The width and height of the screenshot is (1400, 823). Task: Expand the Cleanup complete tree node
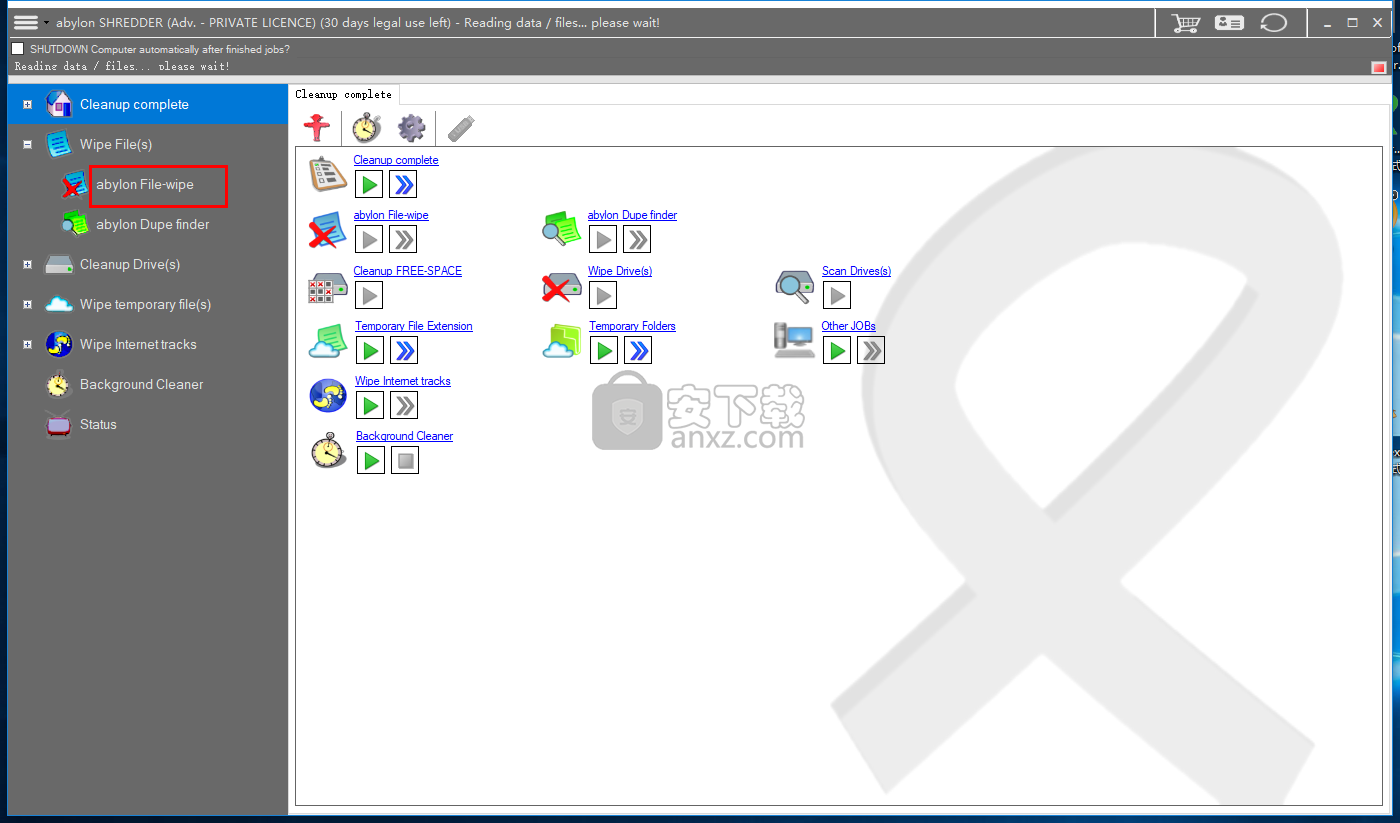[28, 104]
